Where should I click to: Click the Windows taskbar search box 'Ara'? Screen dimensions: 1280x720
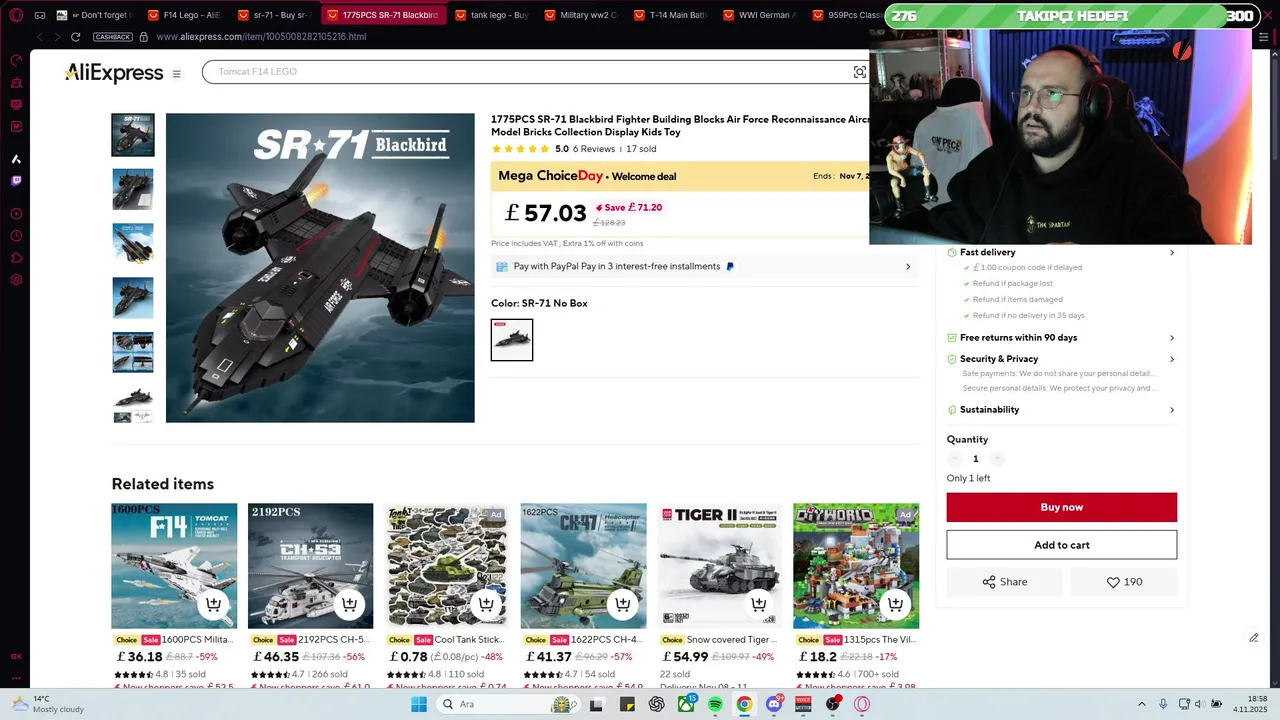(508, 705)
